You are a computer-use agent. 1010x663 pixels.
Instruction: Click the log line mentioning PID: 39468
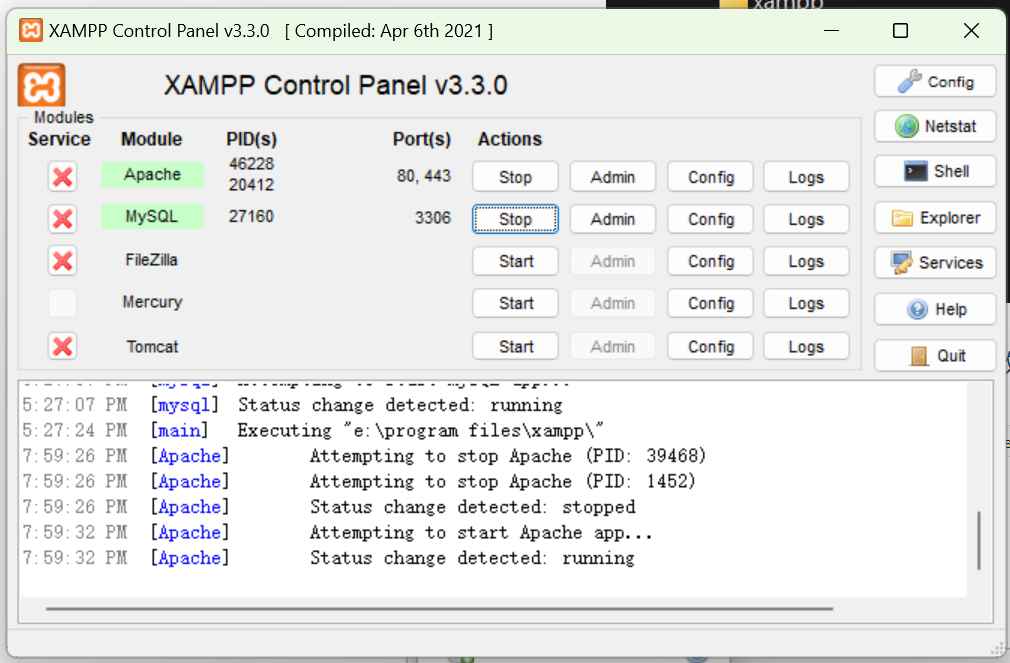(364, 456)
